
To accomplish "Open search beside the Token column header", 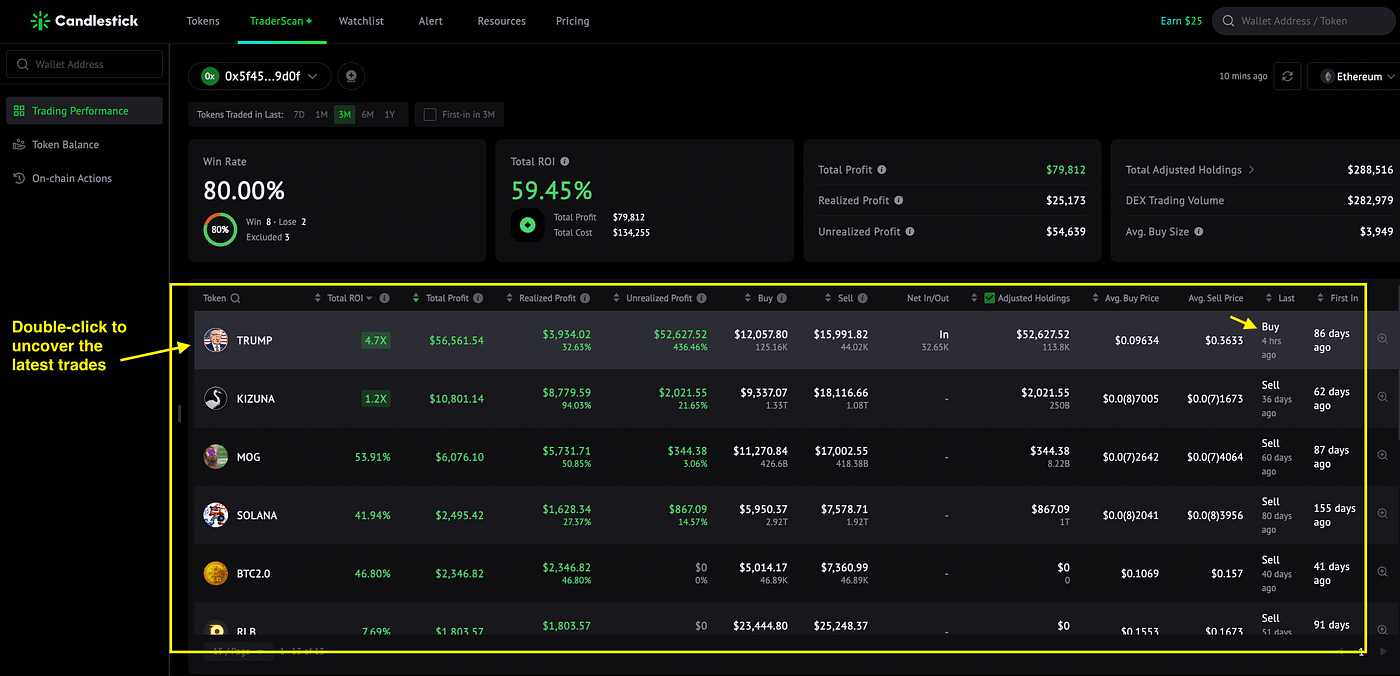I will [x=235, y=298].
